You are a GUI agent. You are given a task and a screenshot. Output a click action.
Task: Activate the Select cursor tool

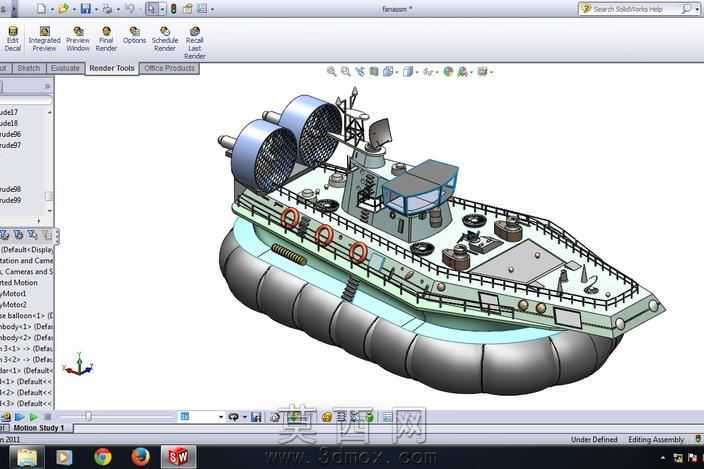point(152,9)
